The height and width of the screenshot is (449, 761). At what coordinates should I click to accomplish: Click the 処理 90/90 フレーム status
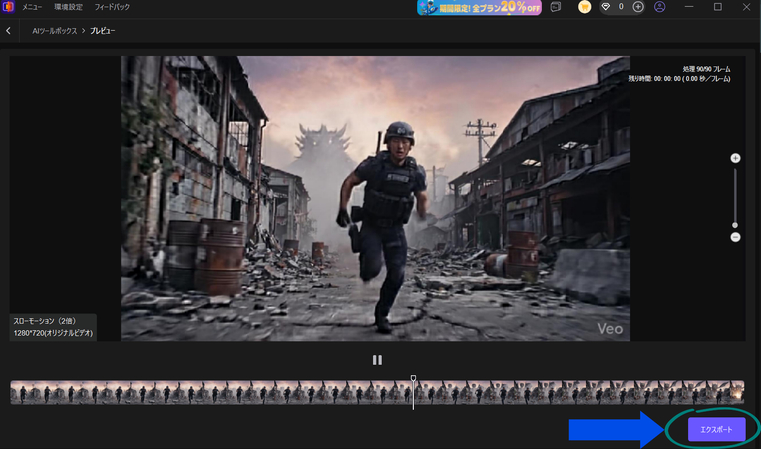pos(706,69)
